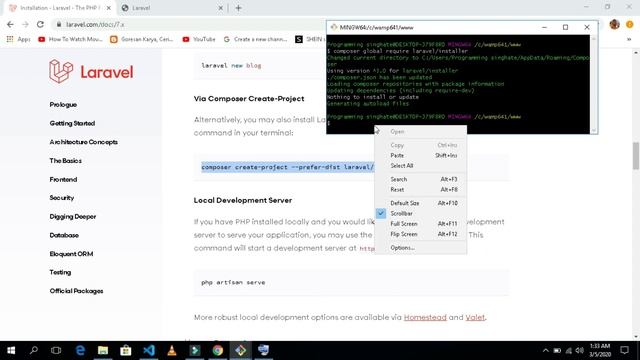Image resolution: width=640 pixels, height=360 pixels.
Task: Go back using the browser back arrow
Action: (x=10, y=24)
